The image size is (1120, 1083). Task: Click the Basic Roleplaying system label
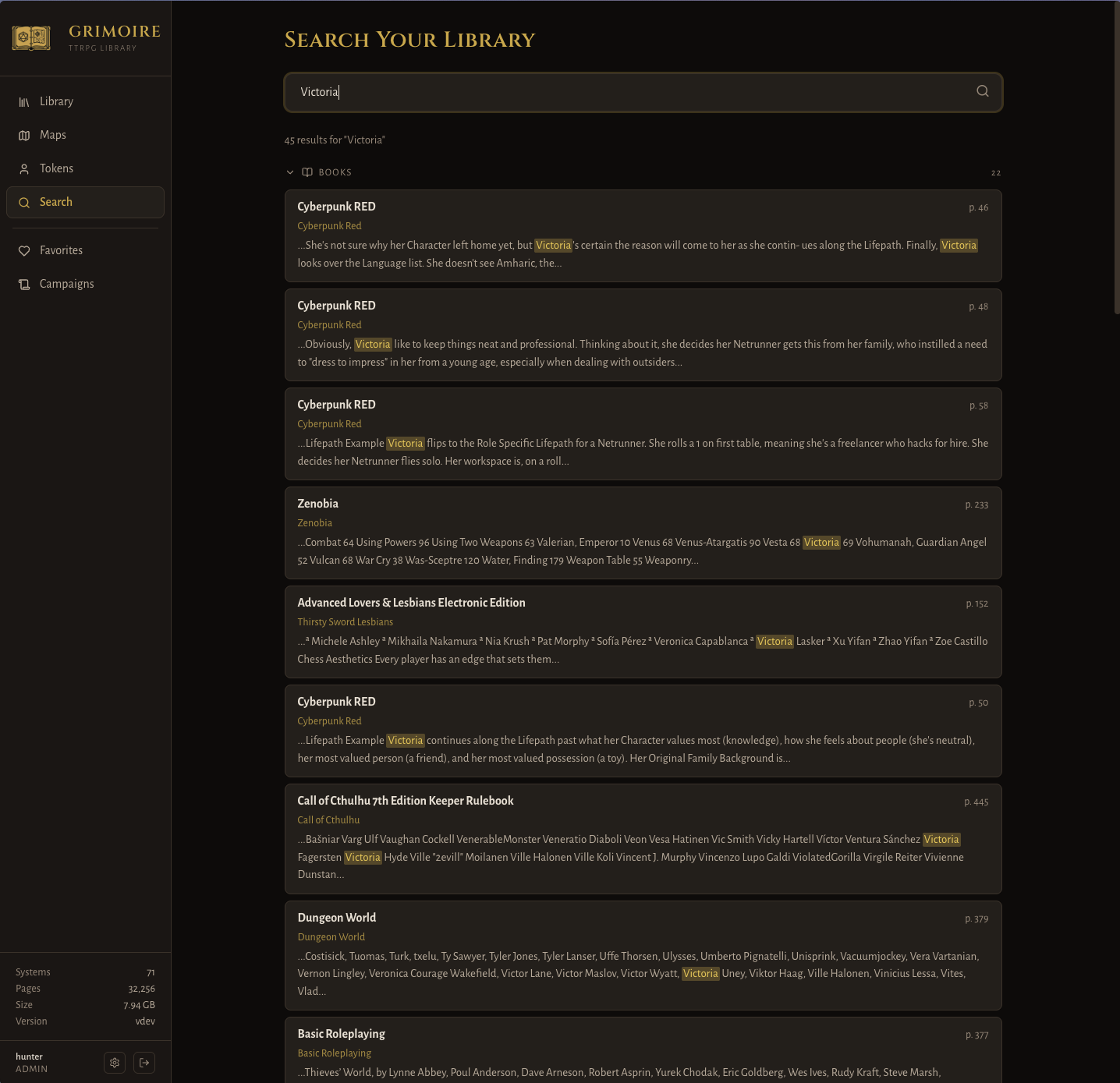[334, 1053]
